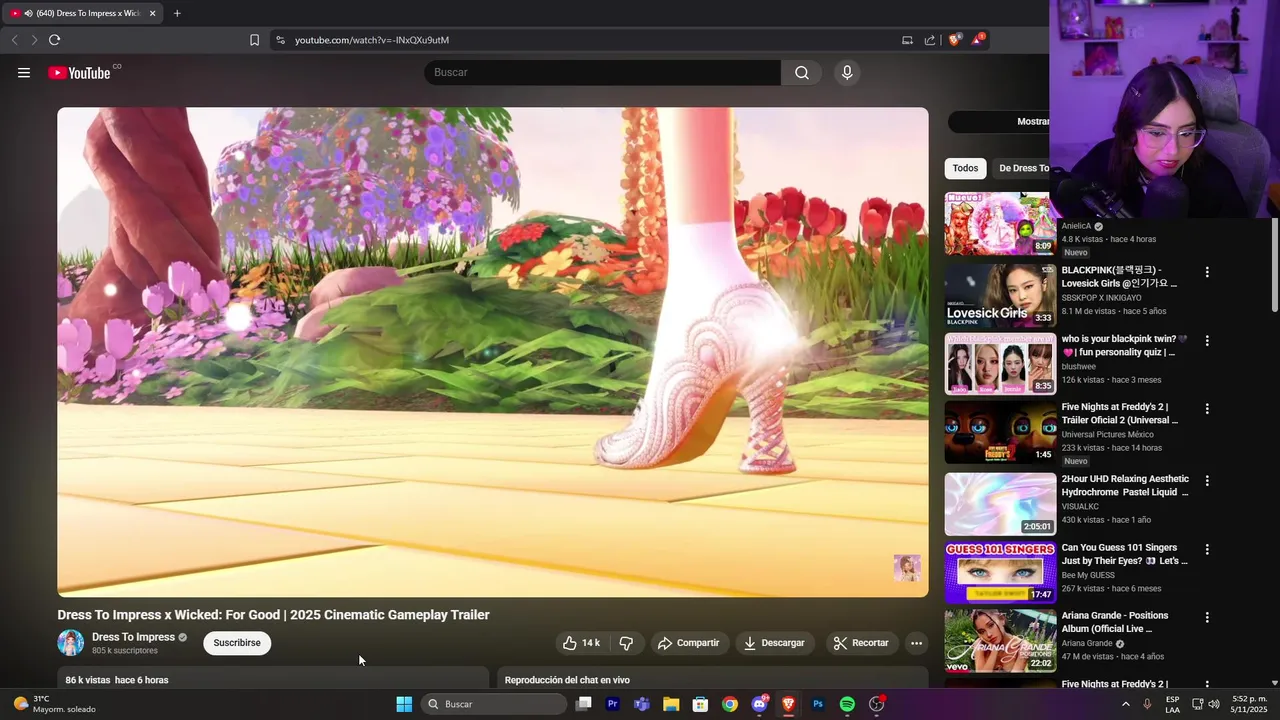Open options menu for BLACKPINK Lovesick Girls video
Viewport: 1280px width, 720px height.
click(x=1207, y=272)
